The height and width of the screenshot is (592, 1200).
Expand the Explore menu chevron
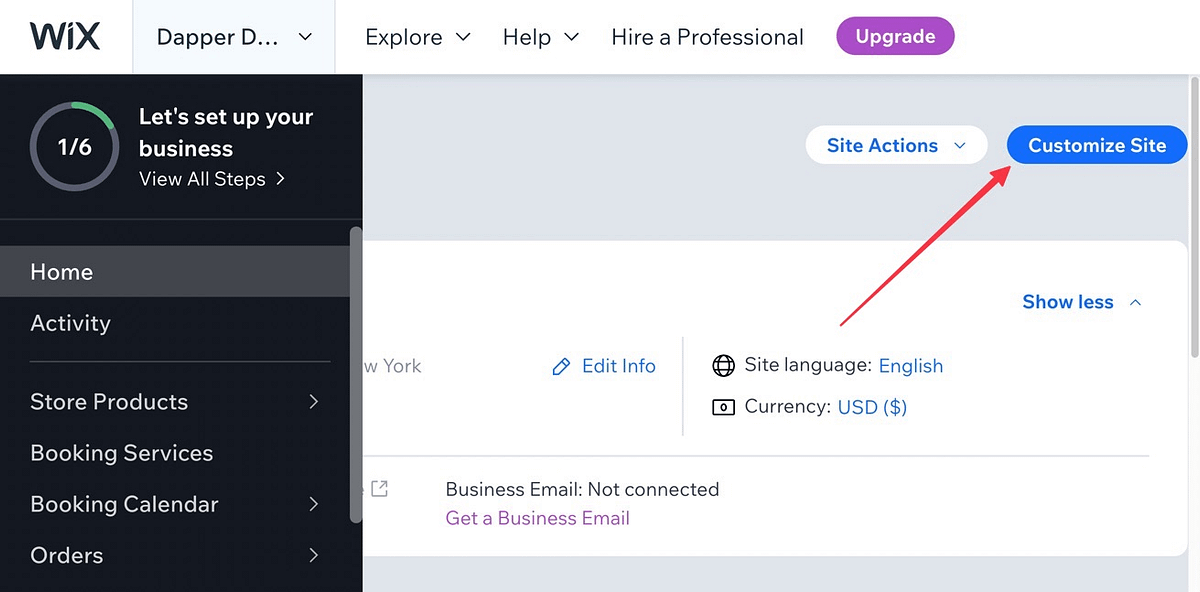pyautogui.click(x=462, y=37)
